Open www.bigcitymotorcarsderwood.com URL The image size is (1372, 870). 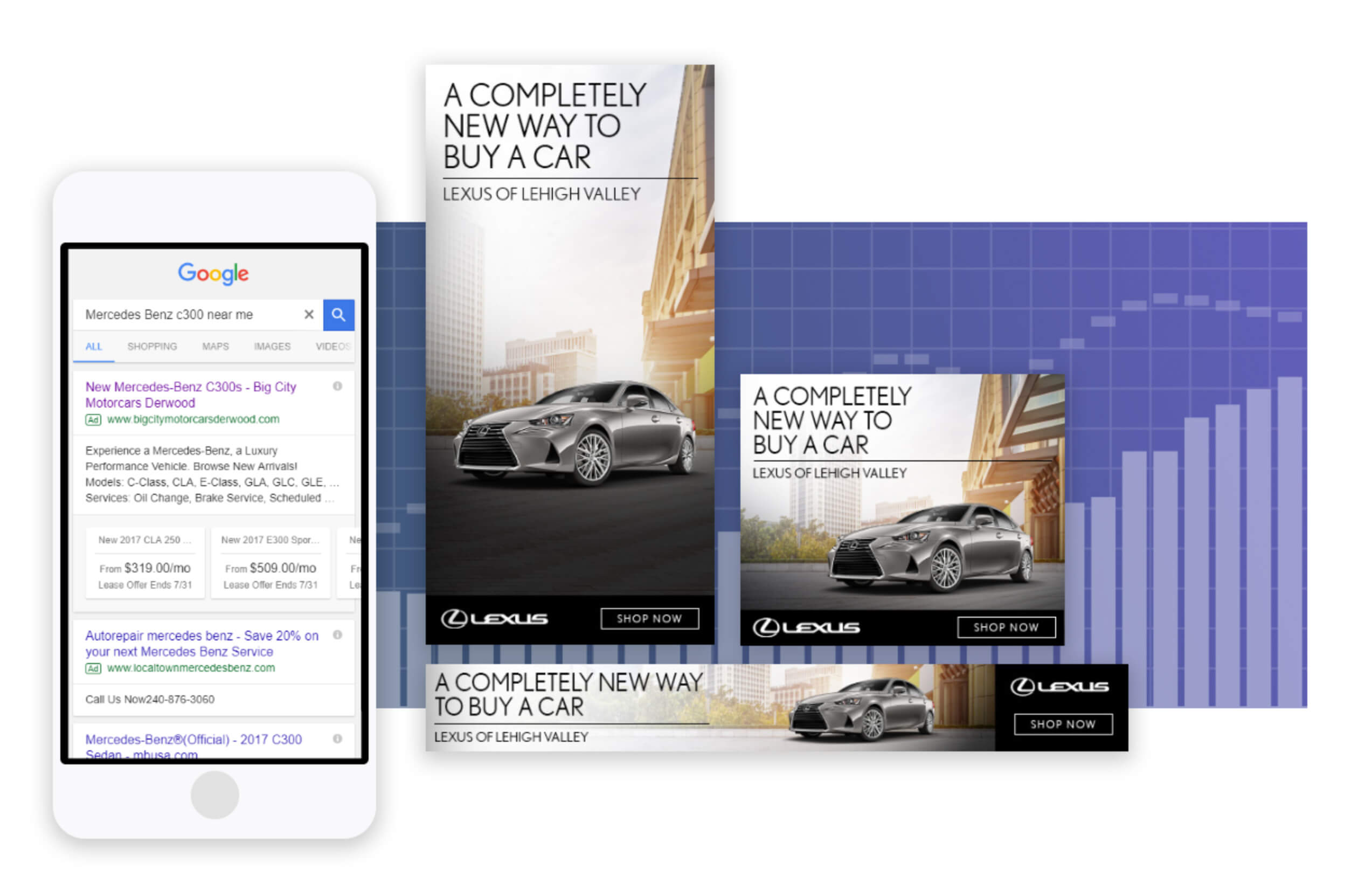point(193,419)
